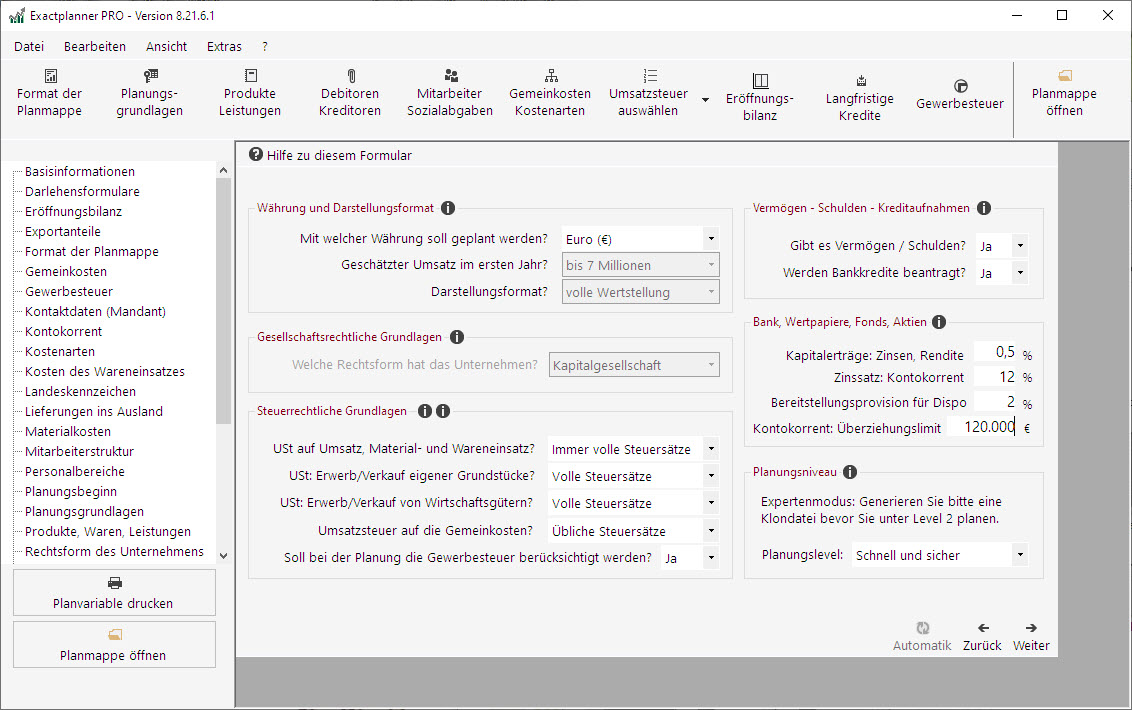Open the Planungslevel dropdown
Screen dimensions: 1132x710
click(1019, 555)
